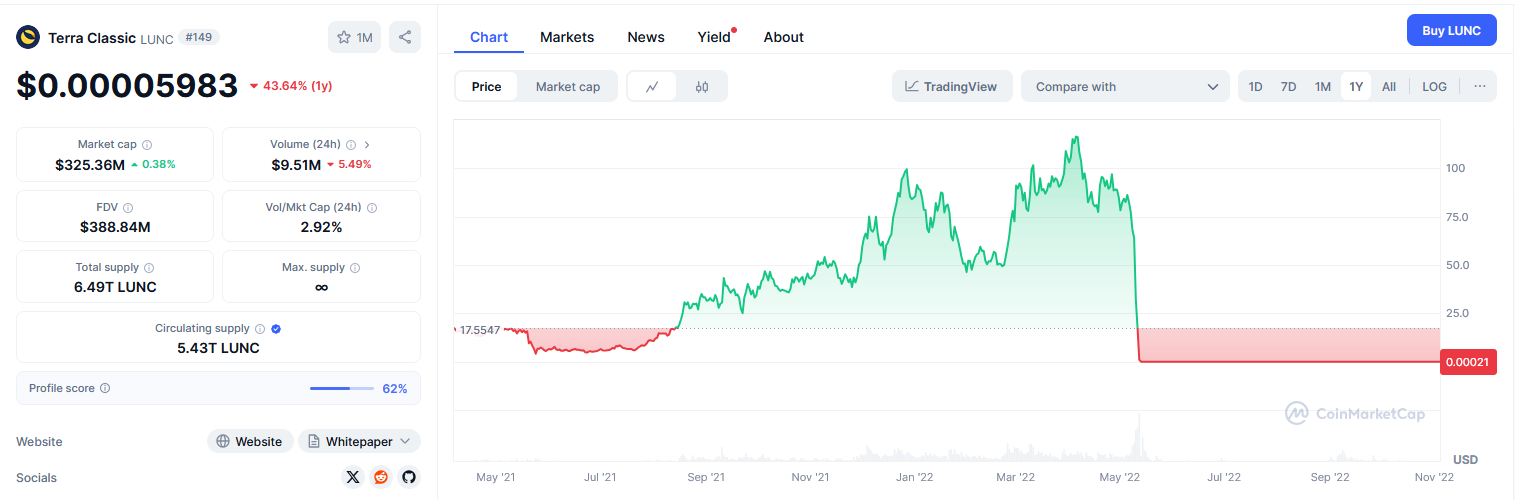Switch to candlestick chart icon

click(x=702, y=87)
